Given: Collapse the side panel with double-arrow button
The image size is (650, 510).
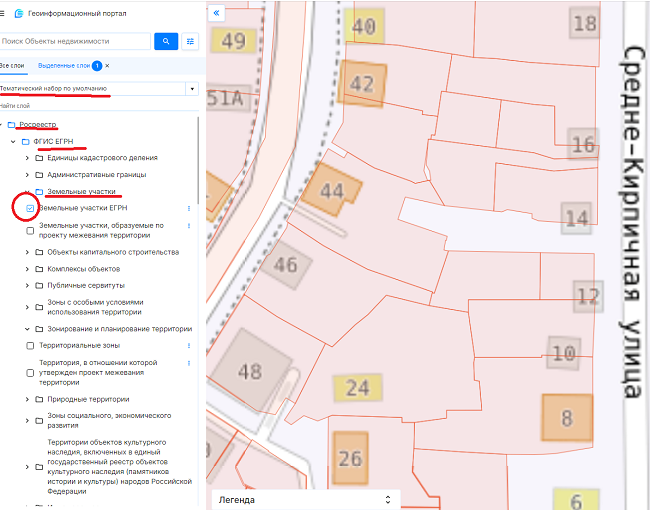Looking at the screenshot, I should click(x=216, y=13).
